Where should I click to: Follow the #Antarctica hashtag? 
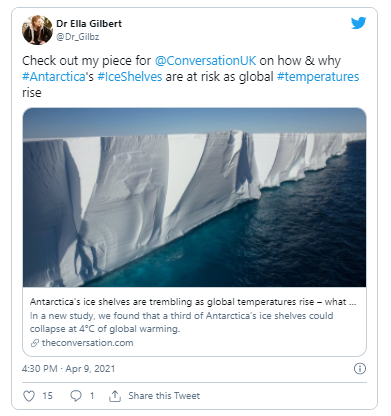pyautogui.click(x=54, y=77)
